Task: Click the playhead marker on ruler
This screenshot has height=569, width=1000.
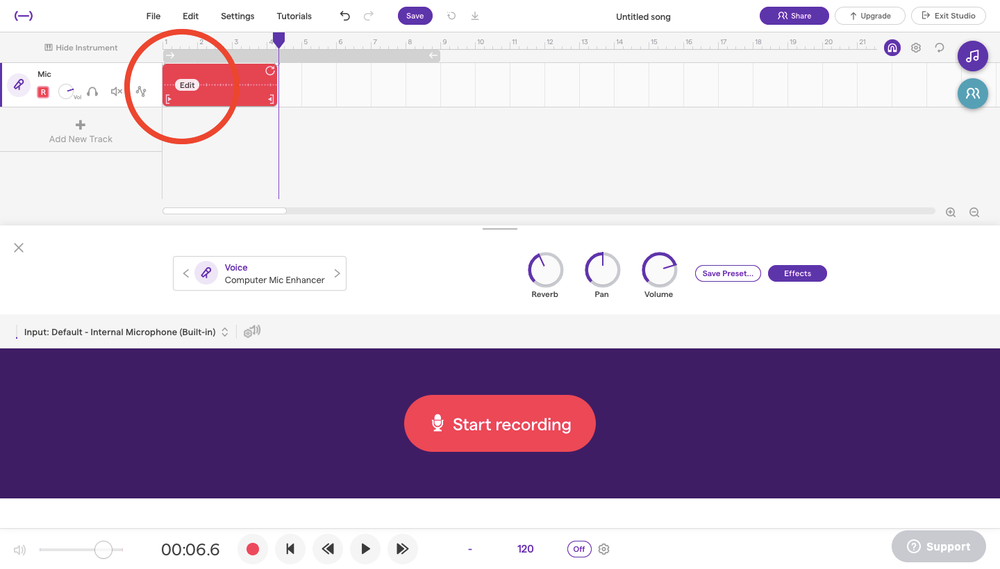Action: click(x=279, y=40)
